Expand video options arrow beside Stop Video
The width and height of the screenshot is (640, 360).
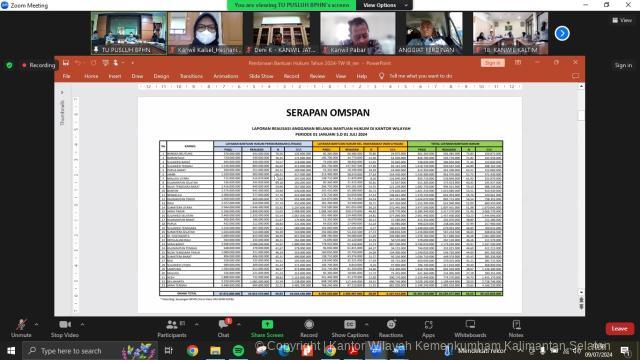pos(82,324)
